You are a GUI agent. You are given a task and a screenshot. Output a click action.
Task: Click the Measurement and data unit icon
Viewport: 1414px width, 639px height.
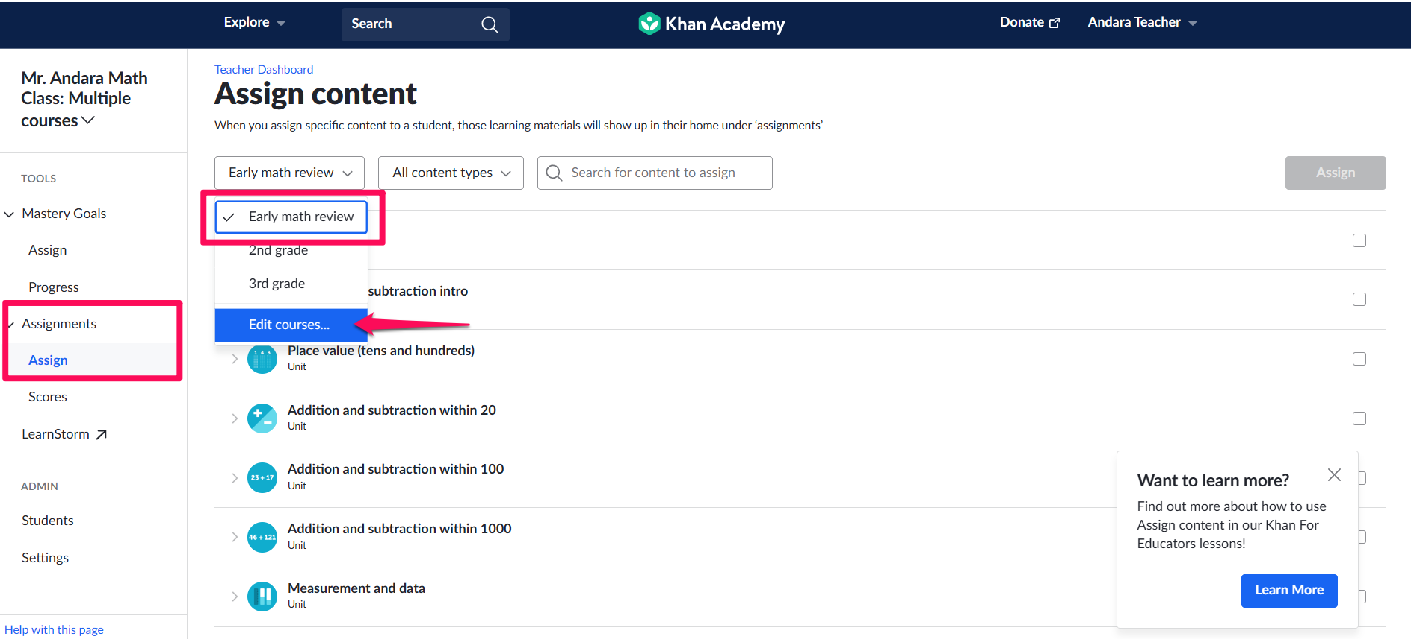click(x=262, y=596)
